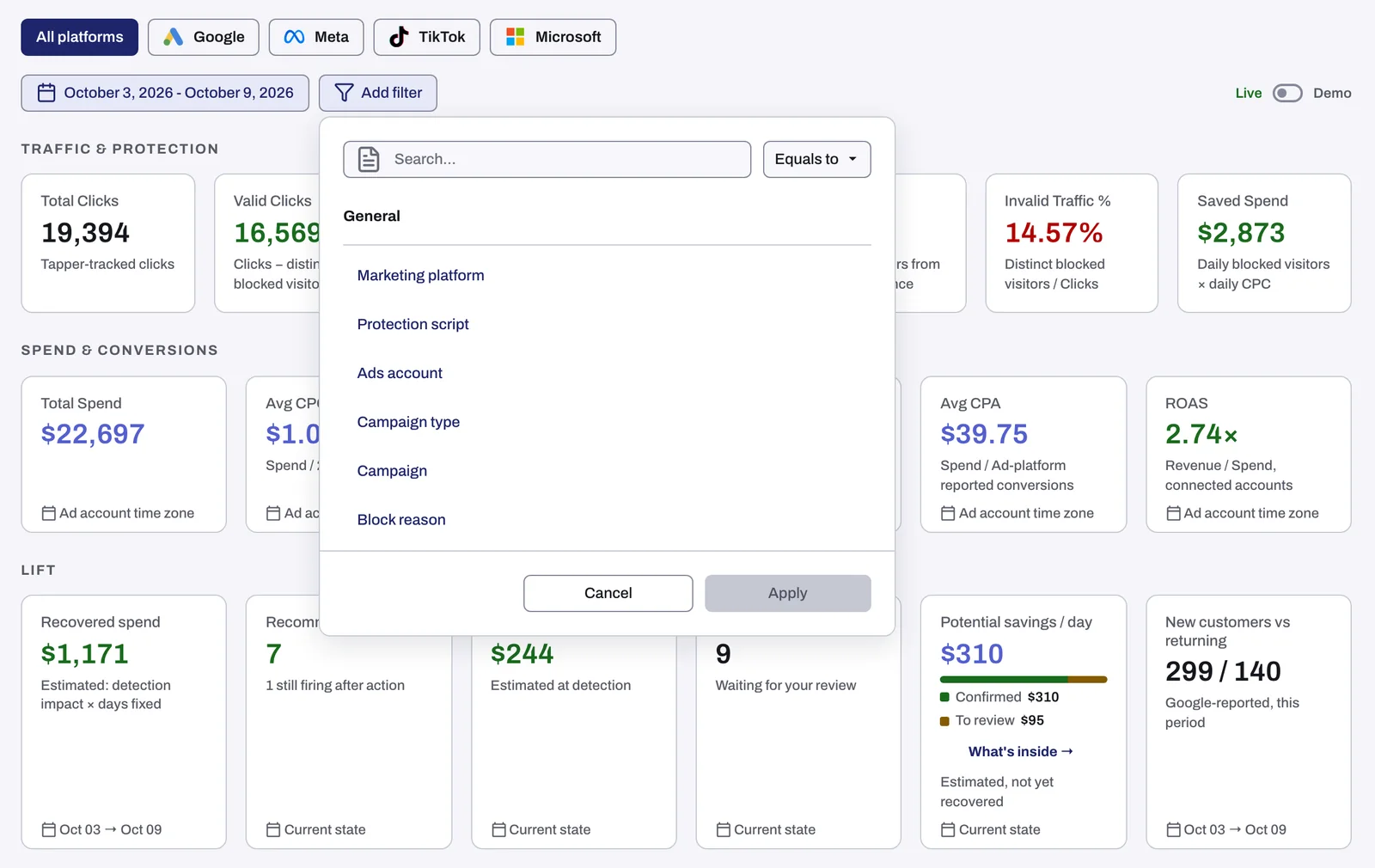Open the What's inside link

pos(1020,751)
